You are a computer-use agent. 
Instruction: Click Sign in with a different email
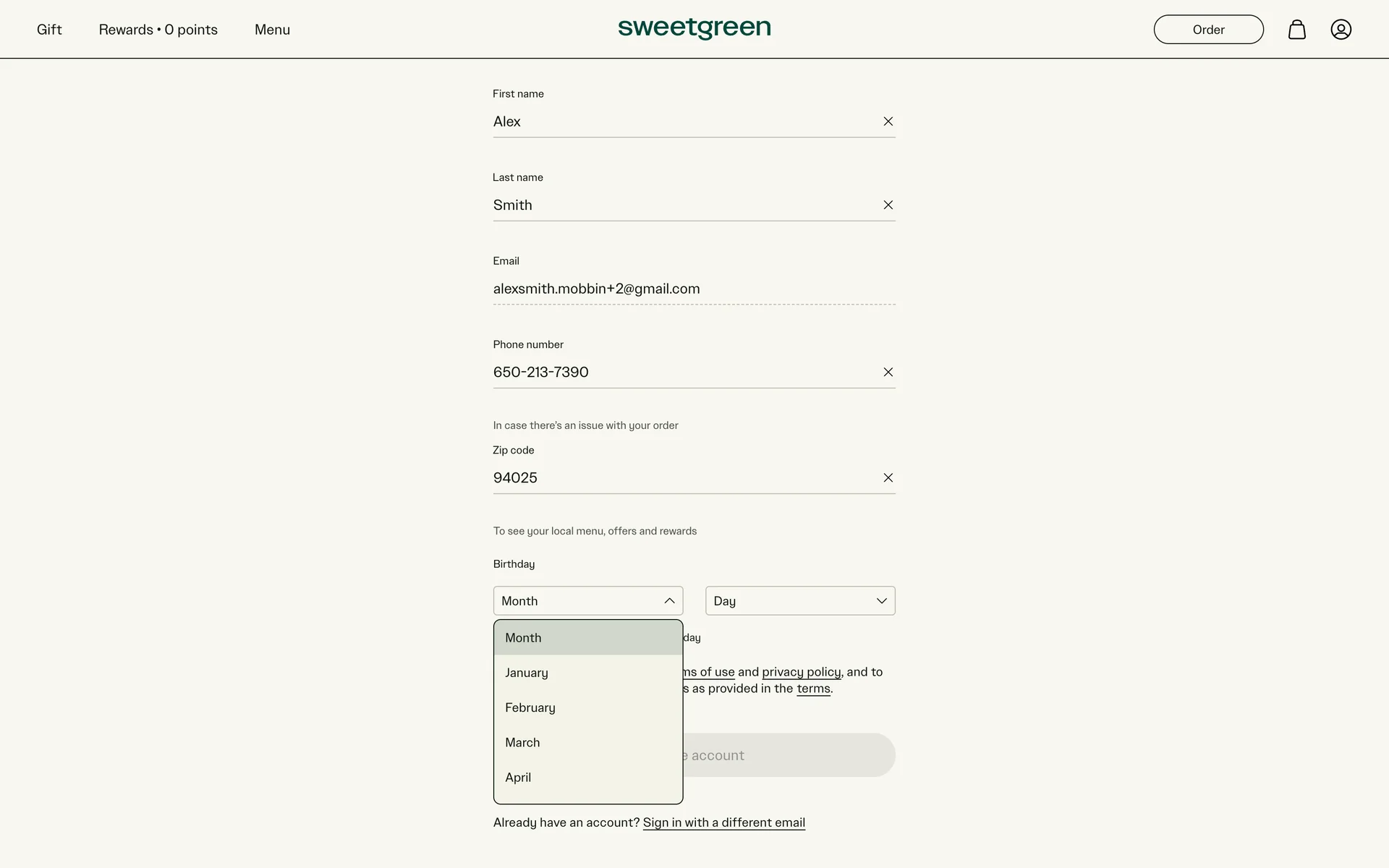coord(723,822)
